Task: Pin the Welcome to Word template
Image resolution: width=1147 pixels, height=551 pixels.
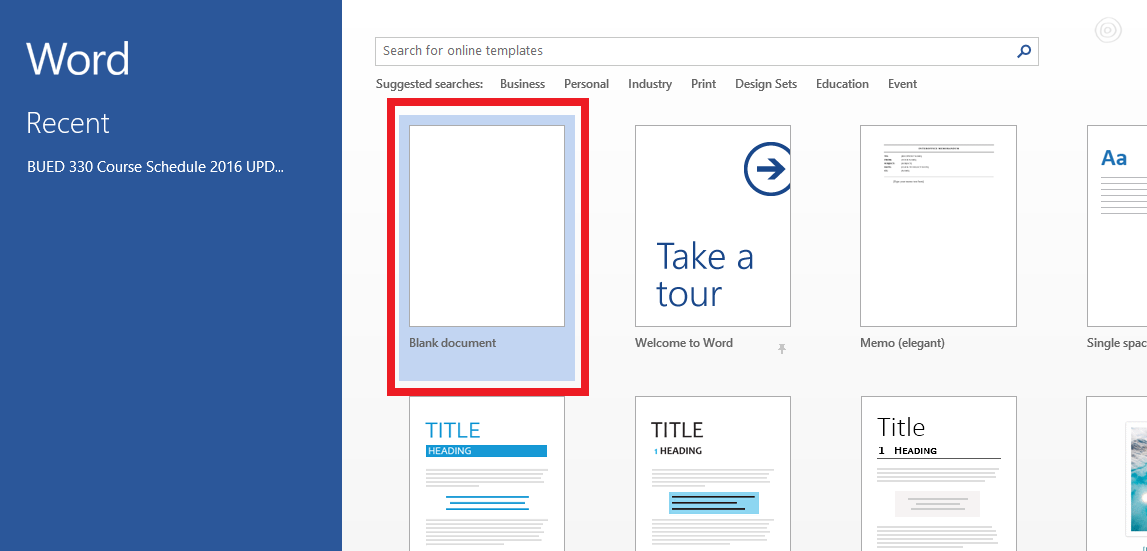Action: click(782, 348)
